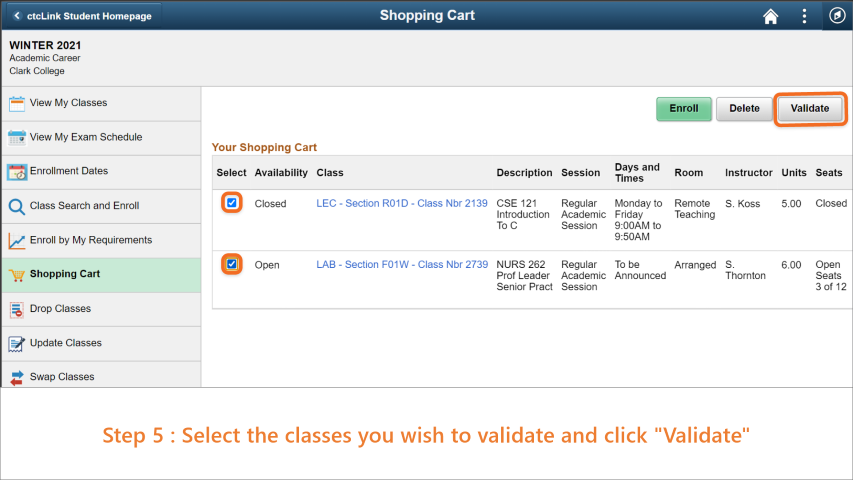Click the View My Exam Schedule icon
Viewport: 853px width, 480px height.
click(17, 138)
